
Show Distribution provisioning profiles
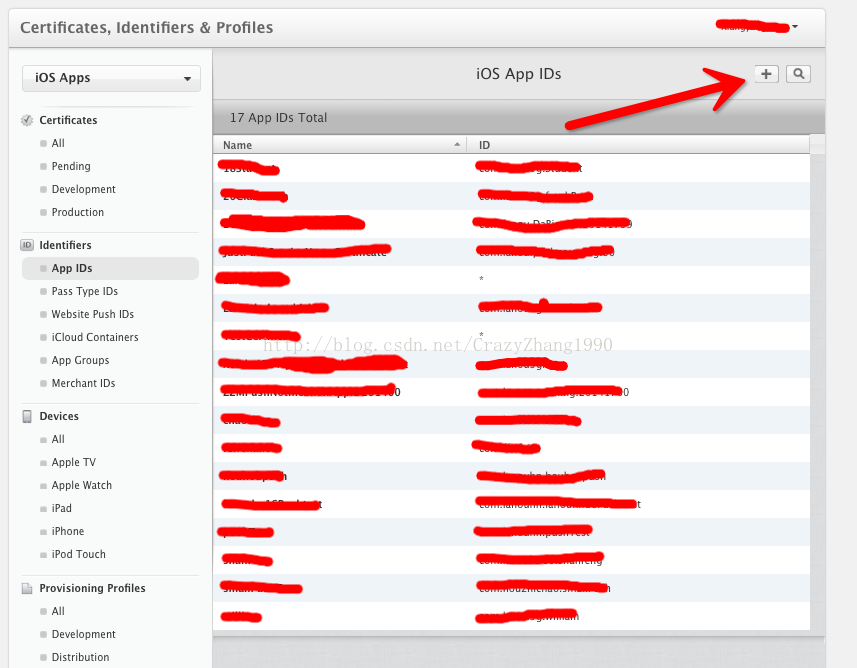click(x=80, y=657)
